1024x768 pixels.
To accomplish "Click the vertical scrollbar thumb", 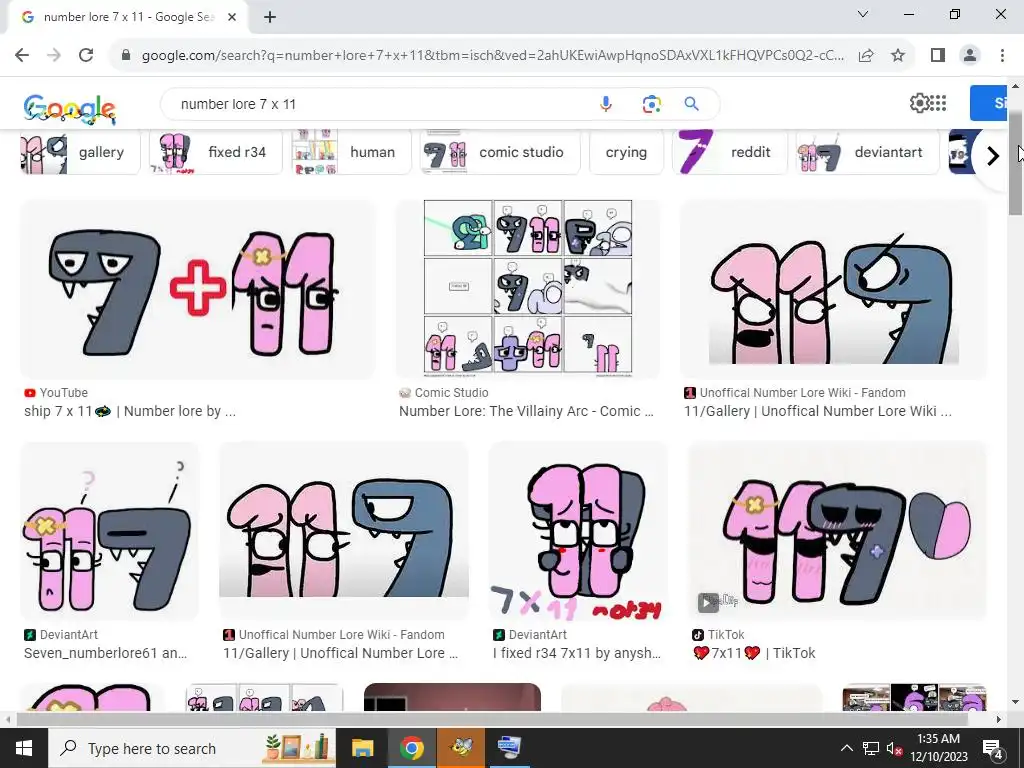I will click(x=1015, y=163).
